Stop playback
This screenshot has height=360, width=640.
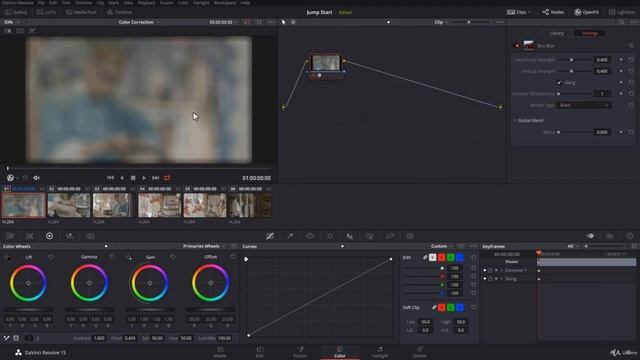click(133, 178)
